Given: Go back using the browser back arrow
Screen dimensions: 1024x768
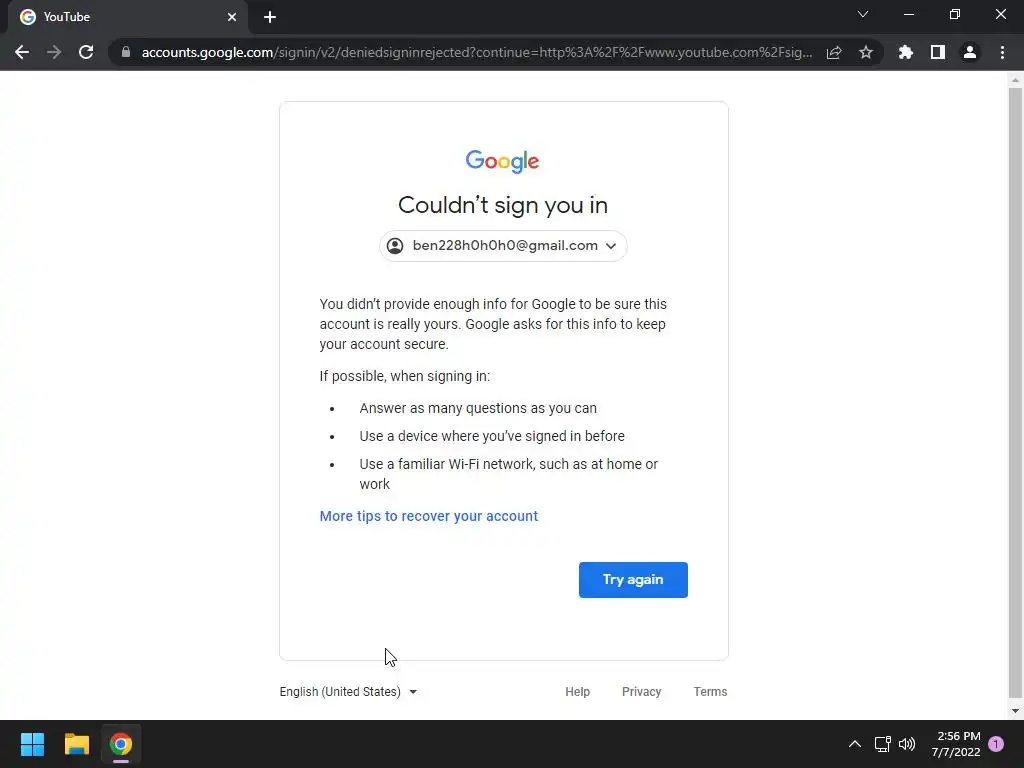Looking at the screenshot, I should 22,52.
